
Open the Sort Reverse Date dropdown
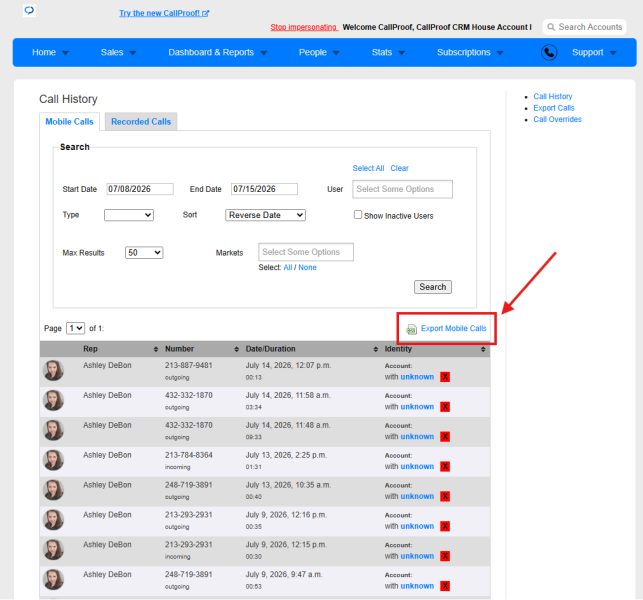coord(265,215)
